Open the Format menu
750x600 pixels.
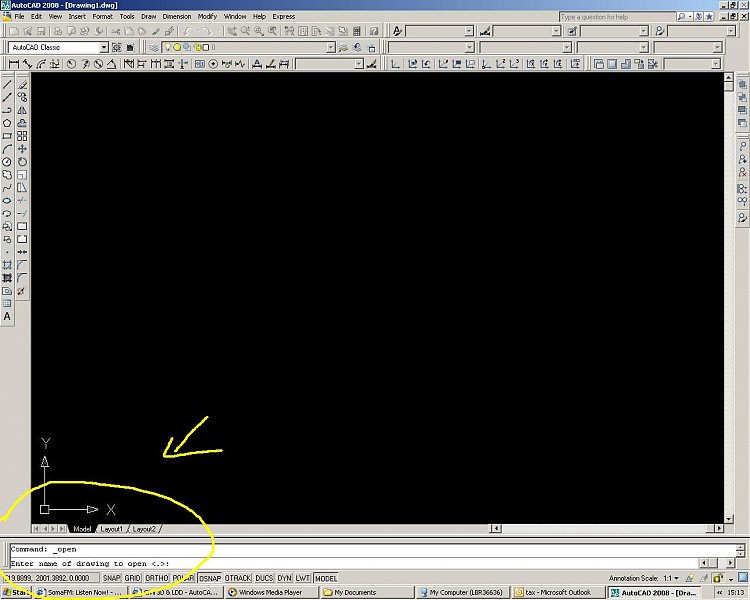[x=102, y=16]
